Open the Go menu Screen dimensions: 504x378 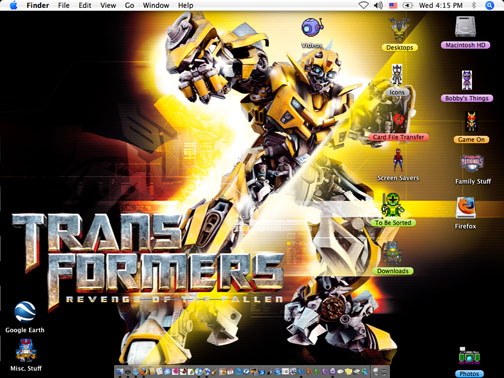pos(129,5)
